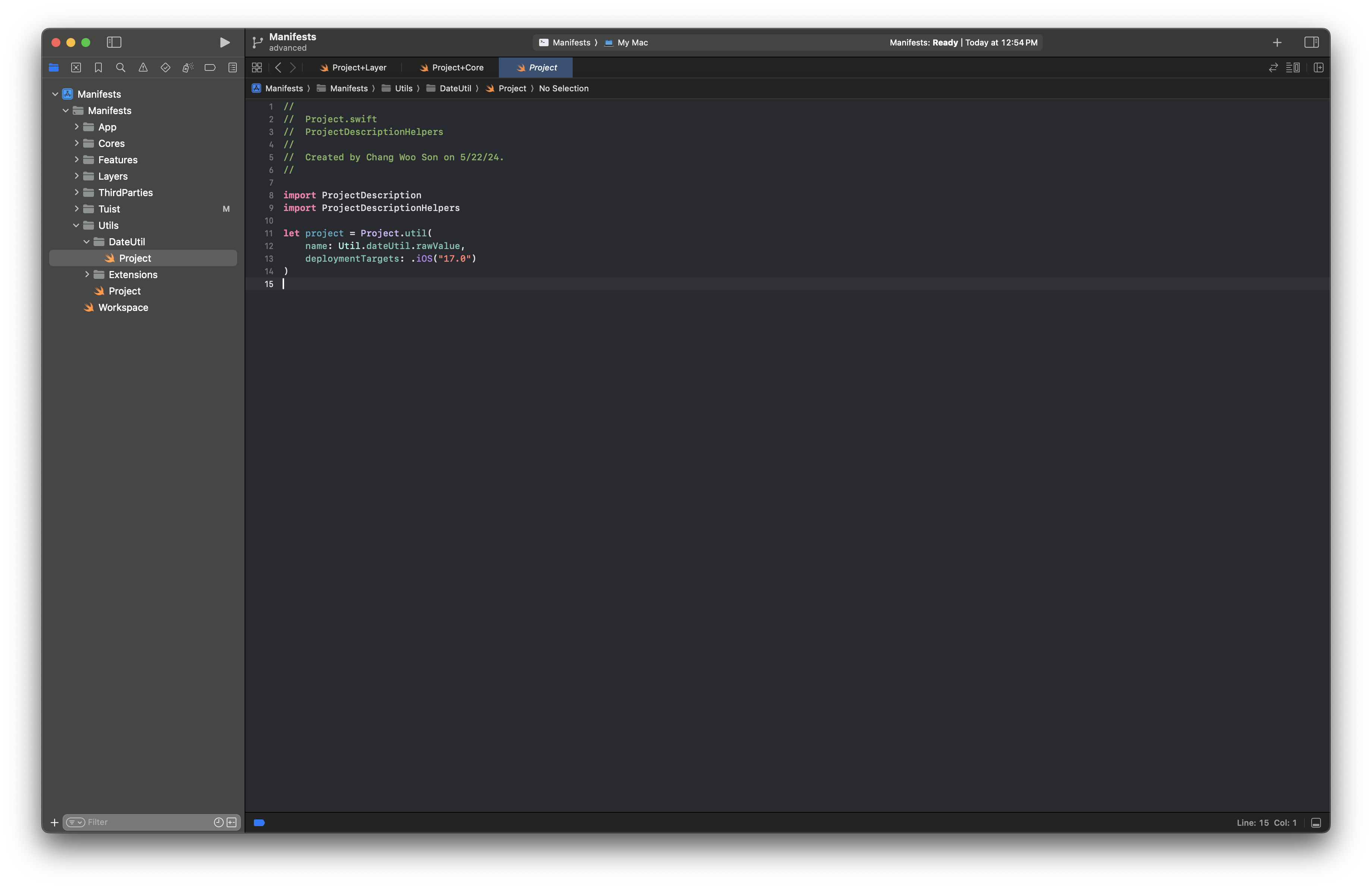The width and height of the screenshot is (1372, 888).
Task: Expand the Layers folder
Action: [x=76, y=176]
